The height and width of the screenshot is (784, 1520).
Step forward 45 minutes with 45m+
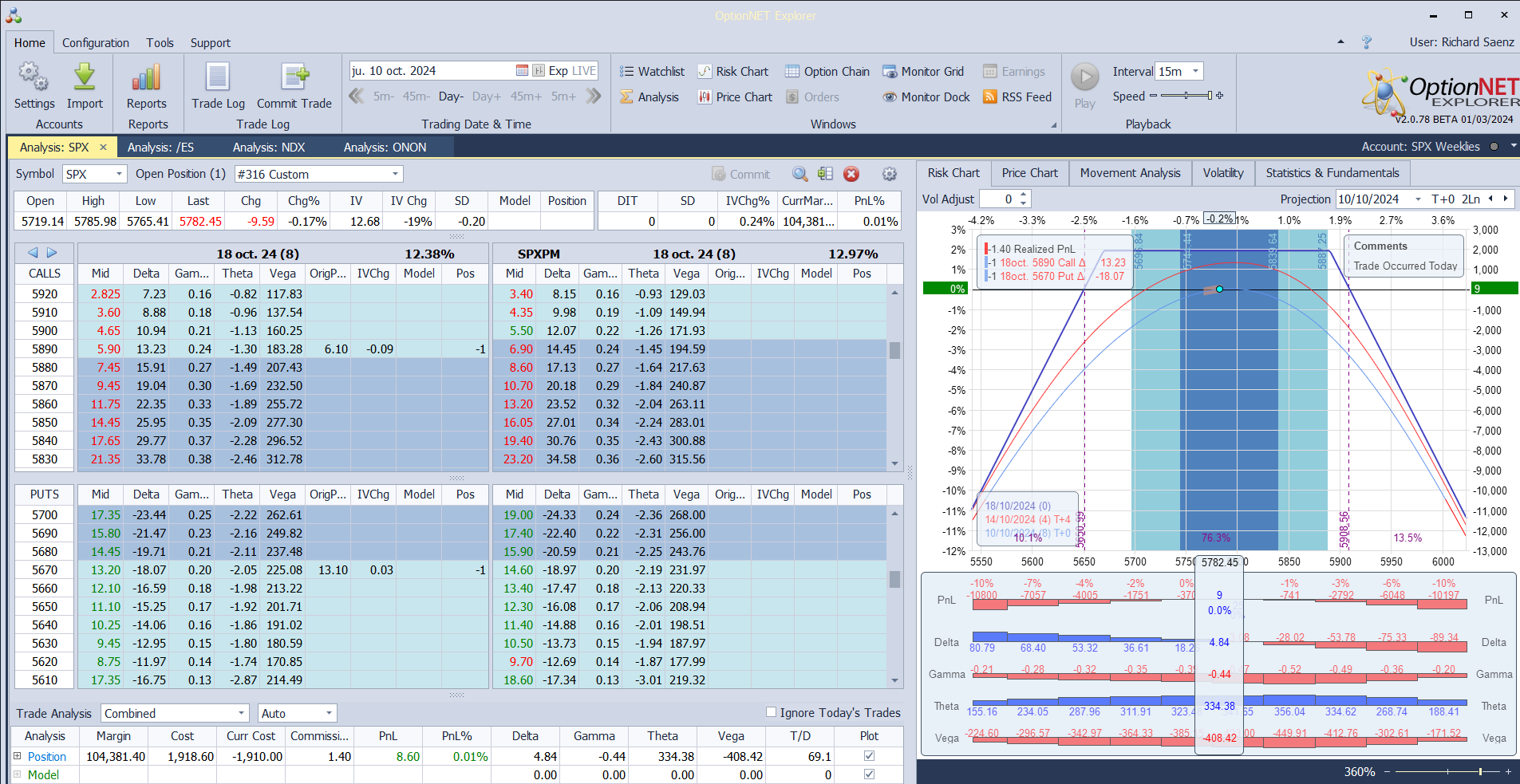526,97
